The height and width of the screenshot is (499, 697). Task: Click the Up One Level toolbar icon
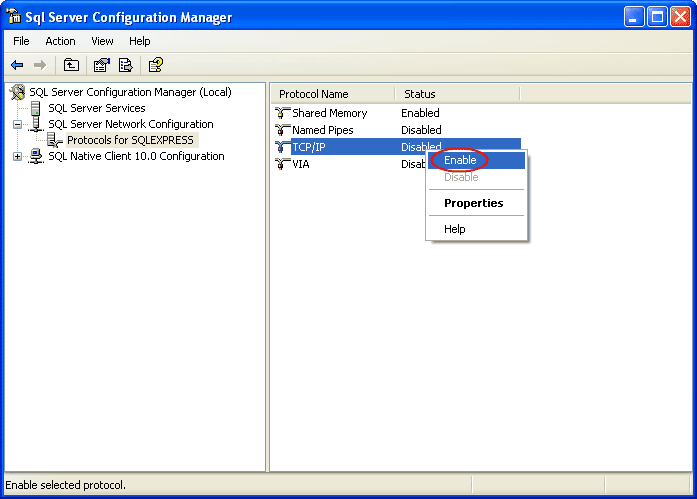point(71,65)
